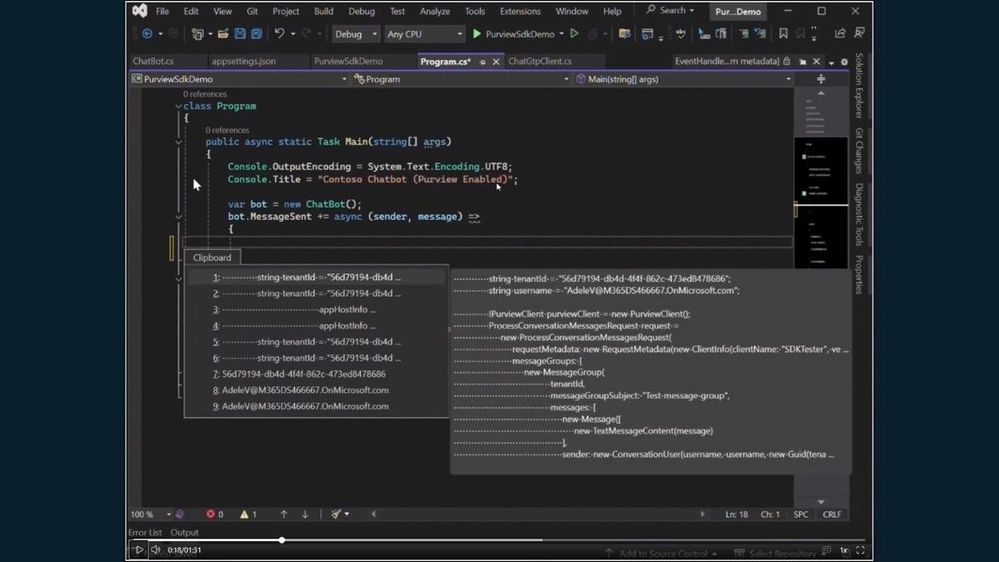Screen dimensions: 999x562
Task: Click Start Without Debugging outline play icon
Action: point(575,34)
